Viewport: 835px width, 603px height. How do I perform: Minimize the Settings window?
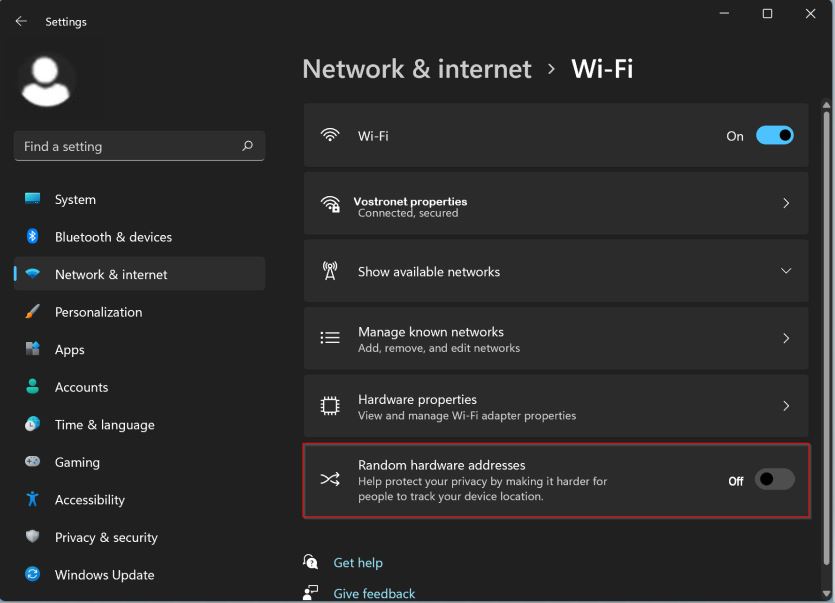point(724,14)
